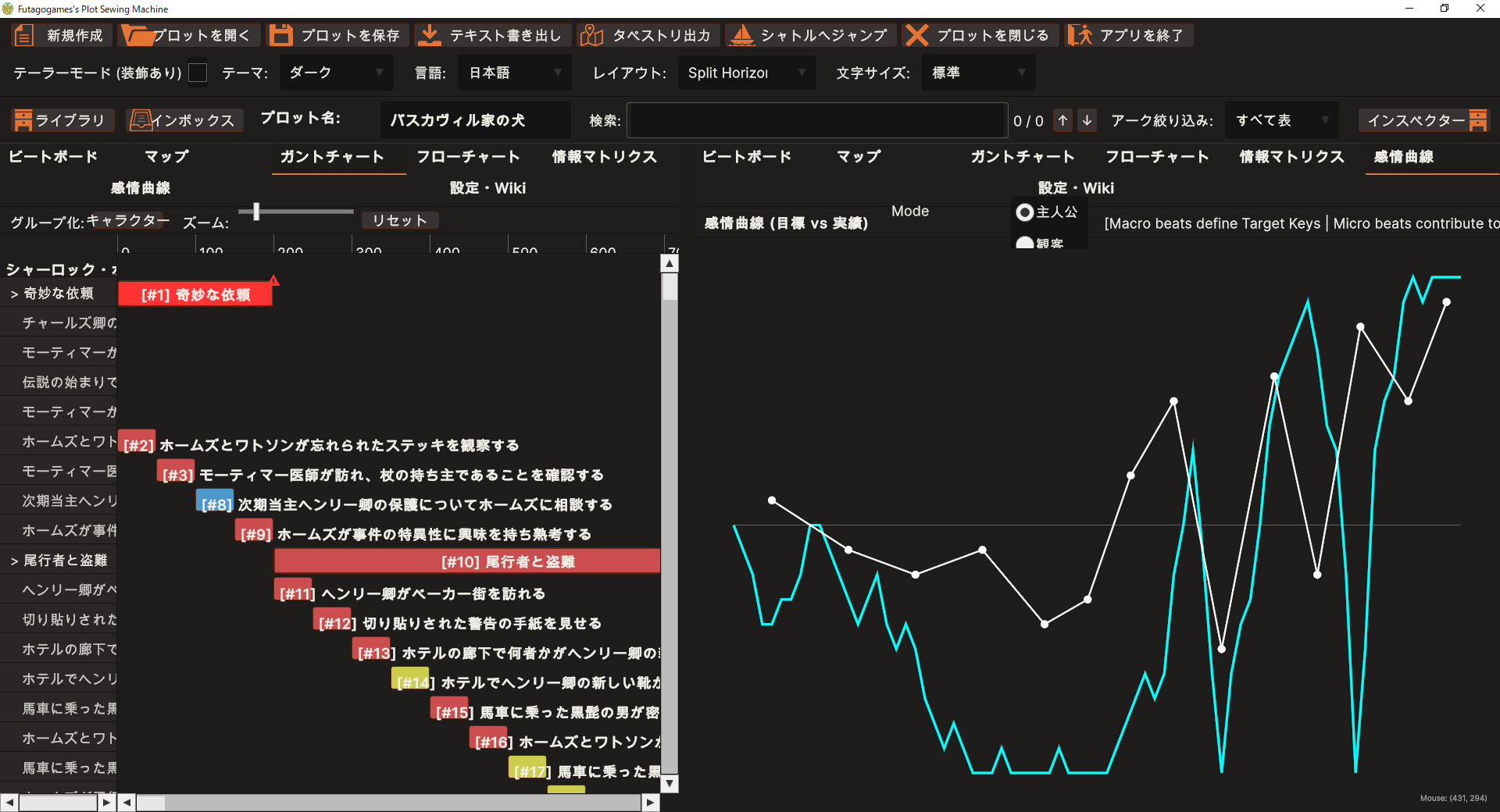The height and width of the screenshot is (812, 1500).
Task: Click リセット zoom reset button
Action: (x=400, y=221)
